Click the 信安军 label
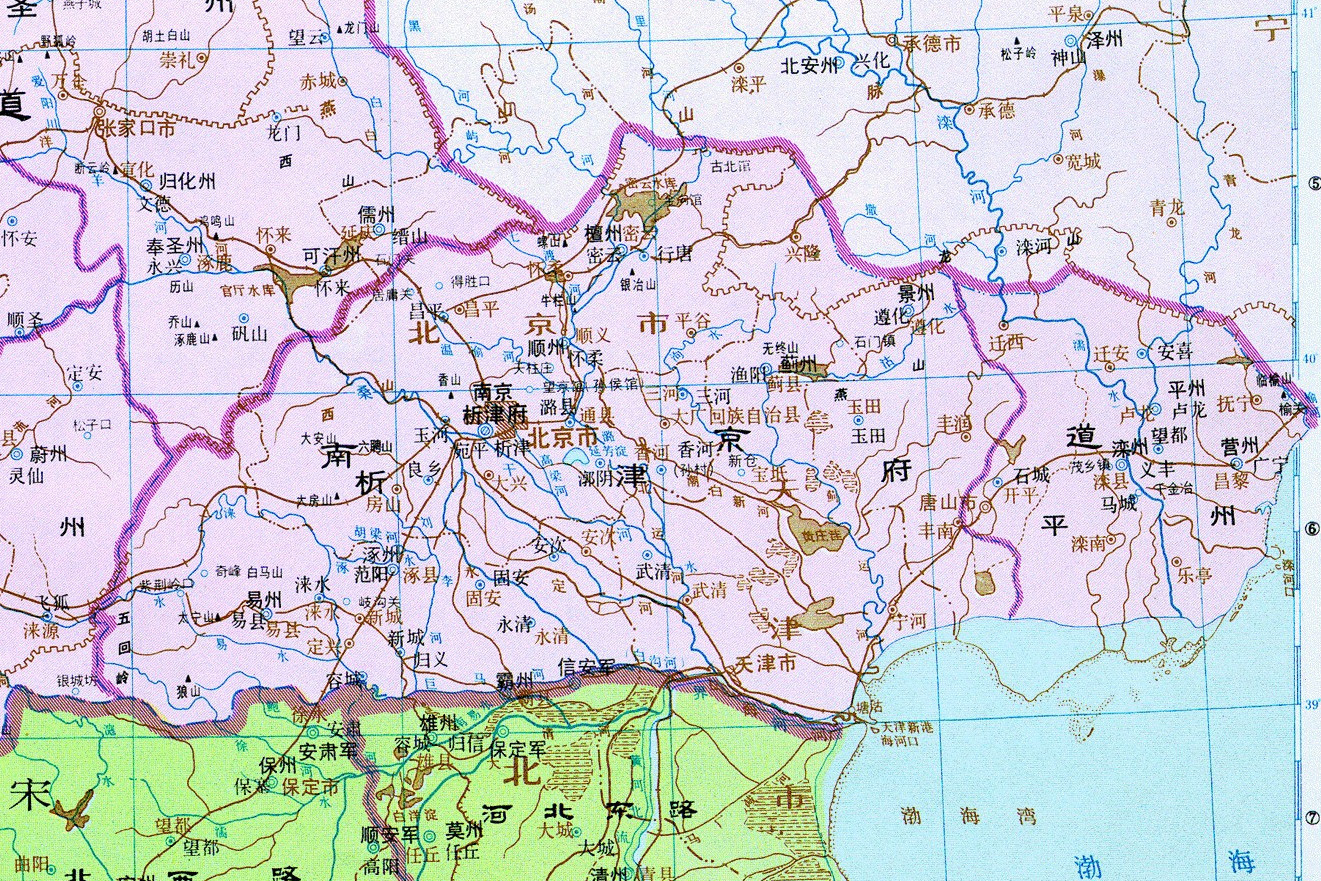The height and width of the screenshot is (881, 1321). 585,667
